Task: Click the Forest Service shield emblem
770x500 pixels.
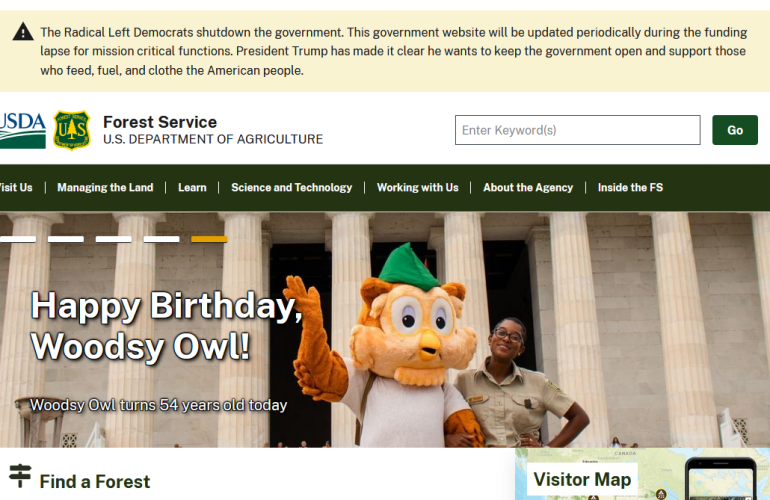Action: tap(72, 130)
